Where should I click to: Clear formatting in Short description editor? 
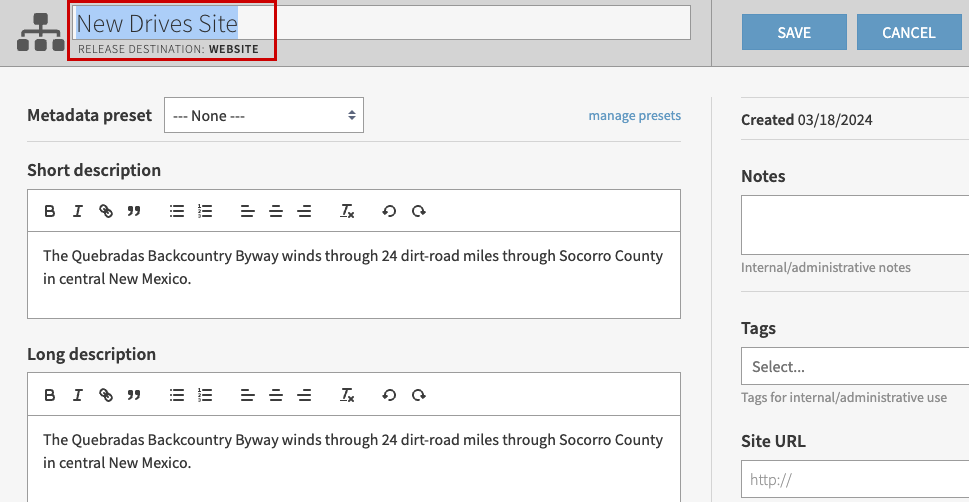pyautogui.click(x=347, y=211)
